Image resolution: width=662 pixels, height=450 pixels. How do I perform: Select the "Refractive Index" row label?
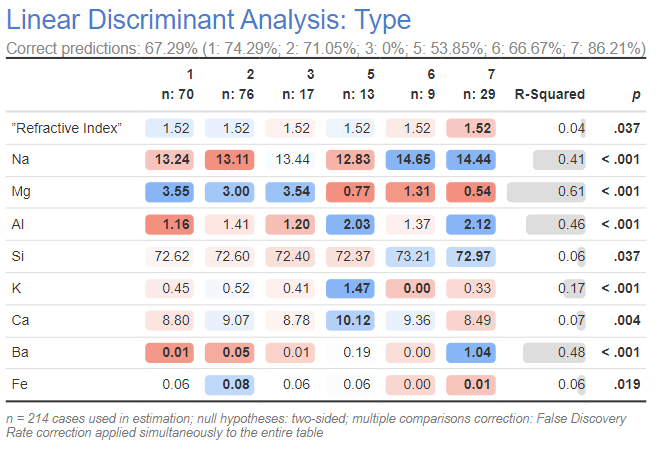pos(67,128)
